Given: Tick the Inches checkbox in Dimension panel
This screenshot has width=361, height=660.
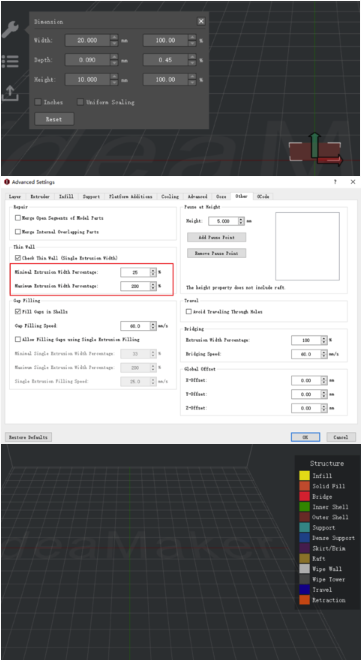Looking at the screenshot, I should pyautogui.click(x=38, y=102).
